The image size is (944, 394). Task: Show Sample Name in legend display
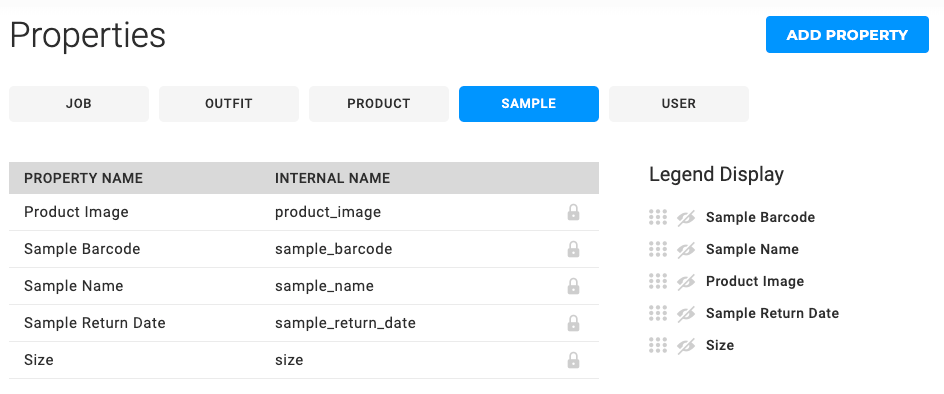pos(686,249)
